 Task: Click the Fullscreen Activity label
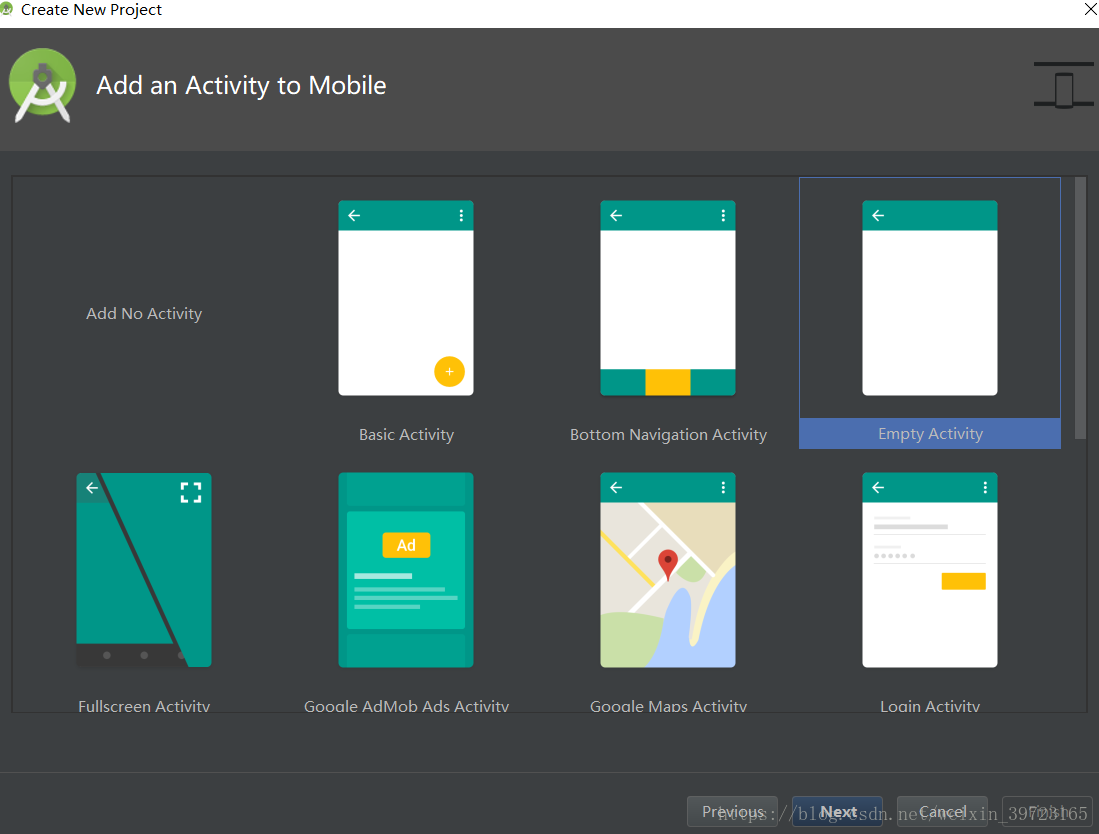pos(144,705)
